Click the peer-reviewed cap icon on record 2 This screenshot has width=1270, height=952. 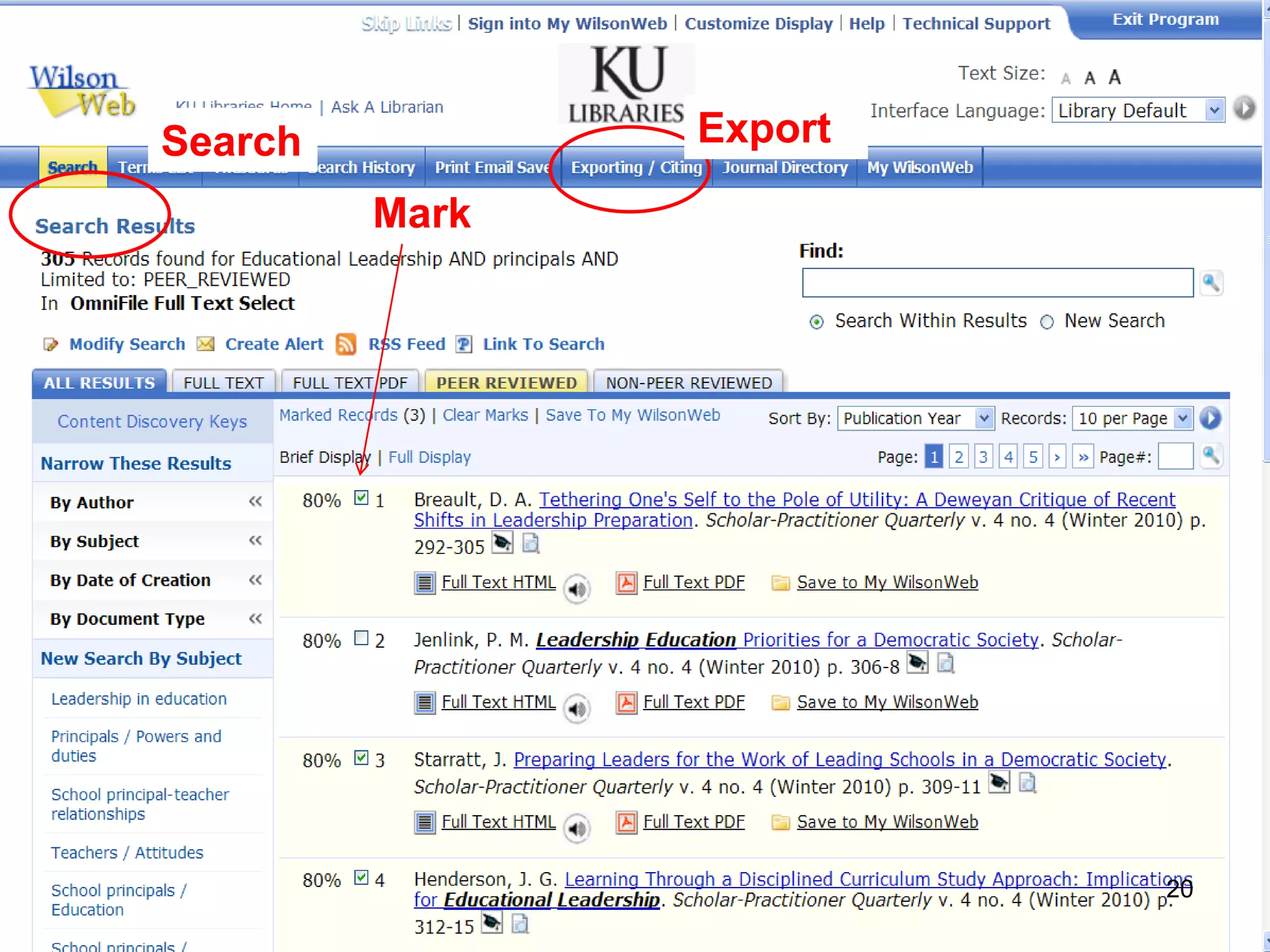point(917,663)
